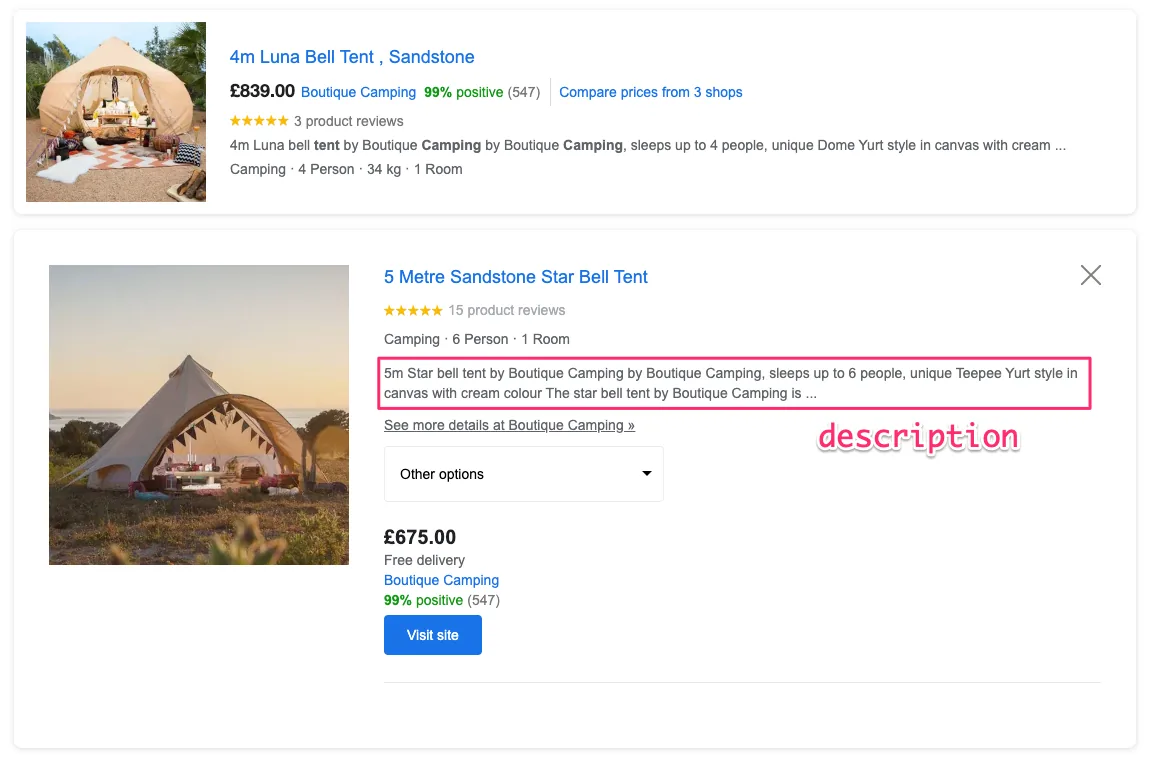Click the Star Bell Tent sunset photo
The image size is (1169, 759).
tap(198, 414)
